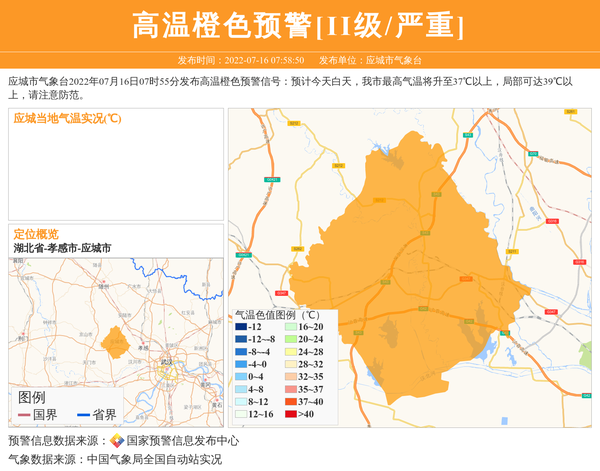The height and width of the screenshot is (471, 600).
Task: Pick the -12 dark blue legend swatch
Action: 241,327
